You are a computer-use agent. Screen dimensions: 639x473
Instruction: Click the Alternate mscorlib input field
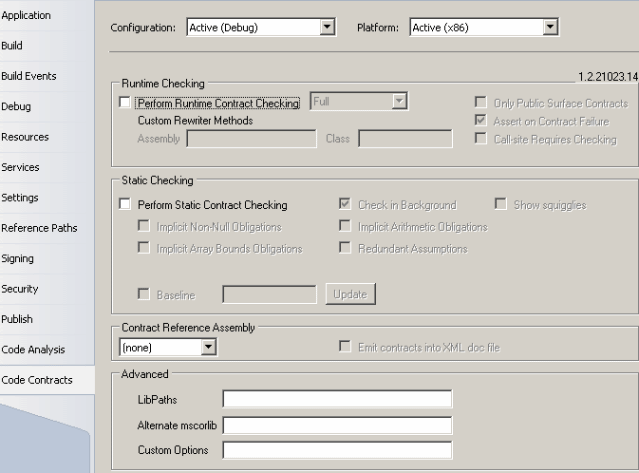point(337,425)
